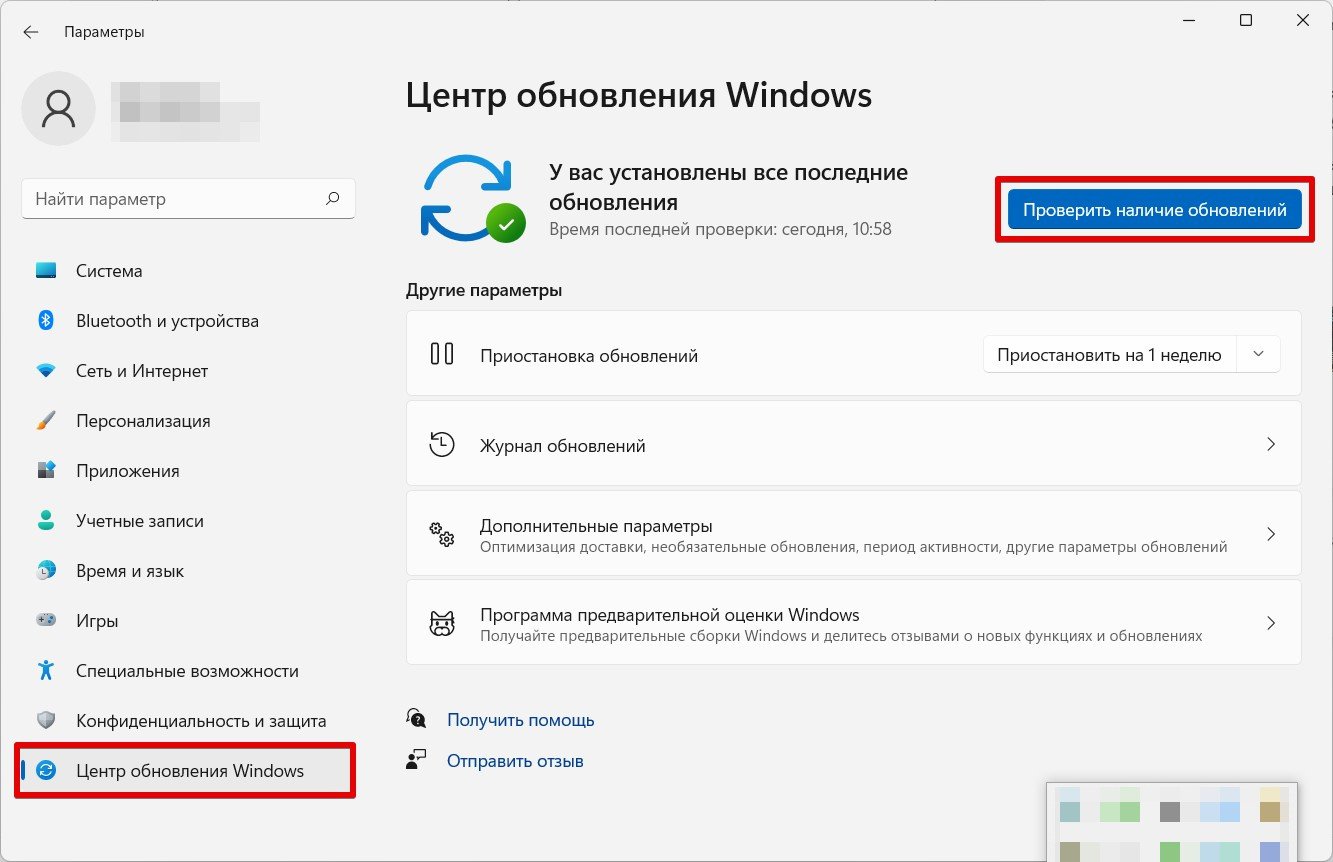Viewport: 1333px width, 862px height.
Task: Click the Параметры window title text
Action: (104, 32)
